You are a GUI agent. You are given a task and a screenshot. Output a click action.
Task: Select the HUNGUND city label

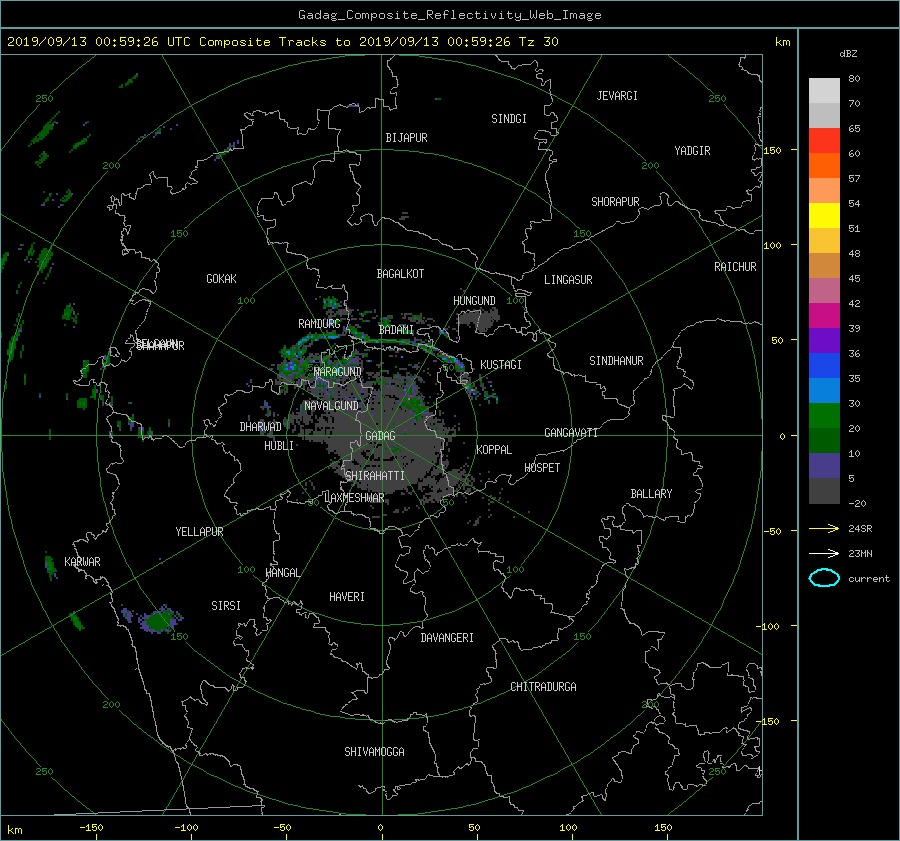click(474, 301)
